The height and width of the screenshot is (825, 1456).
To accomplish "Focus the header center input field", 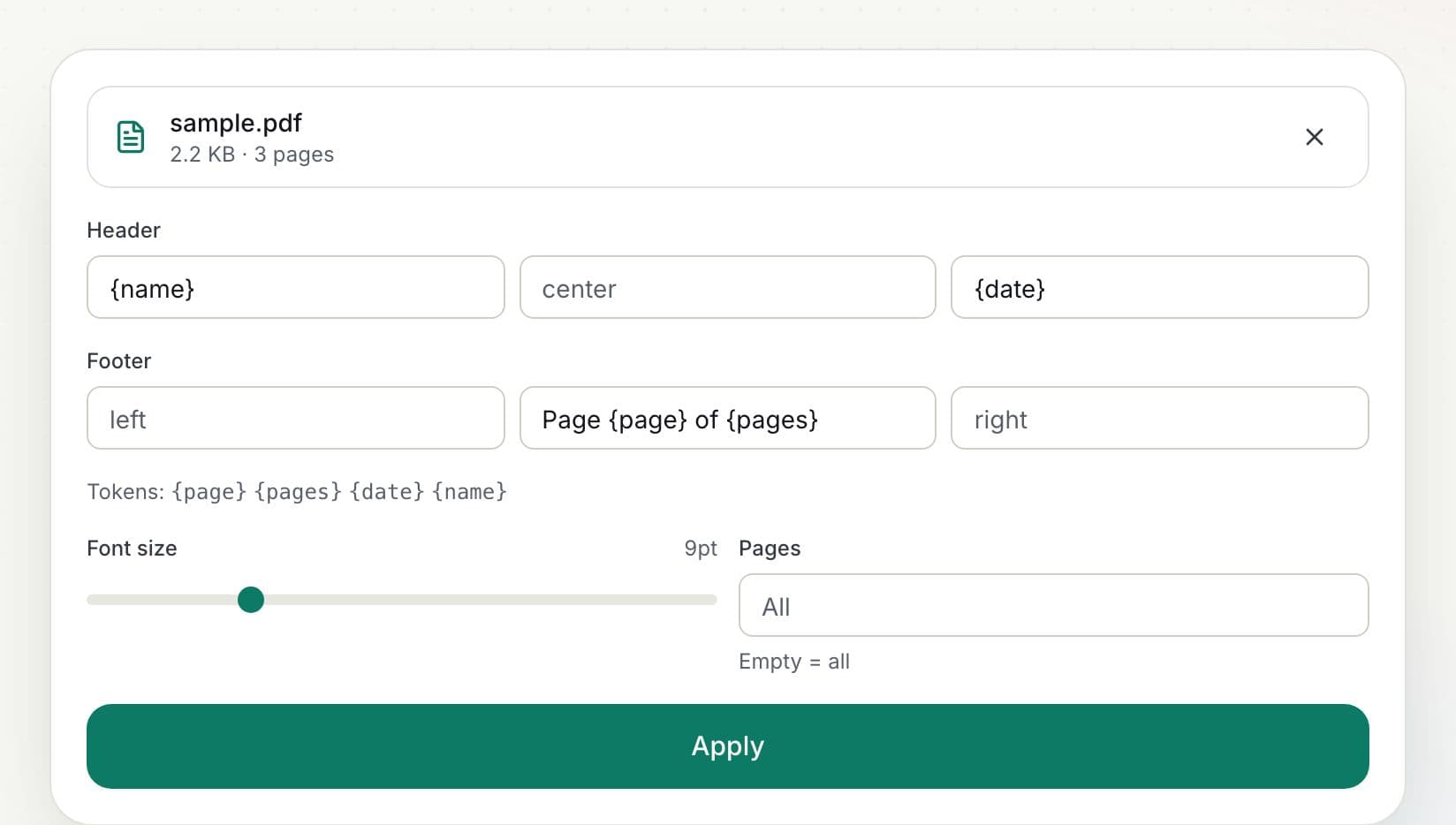I will click(x=727, y=287).
